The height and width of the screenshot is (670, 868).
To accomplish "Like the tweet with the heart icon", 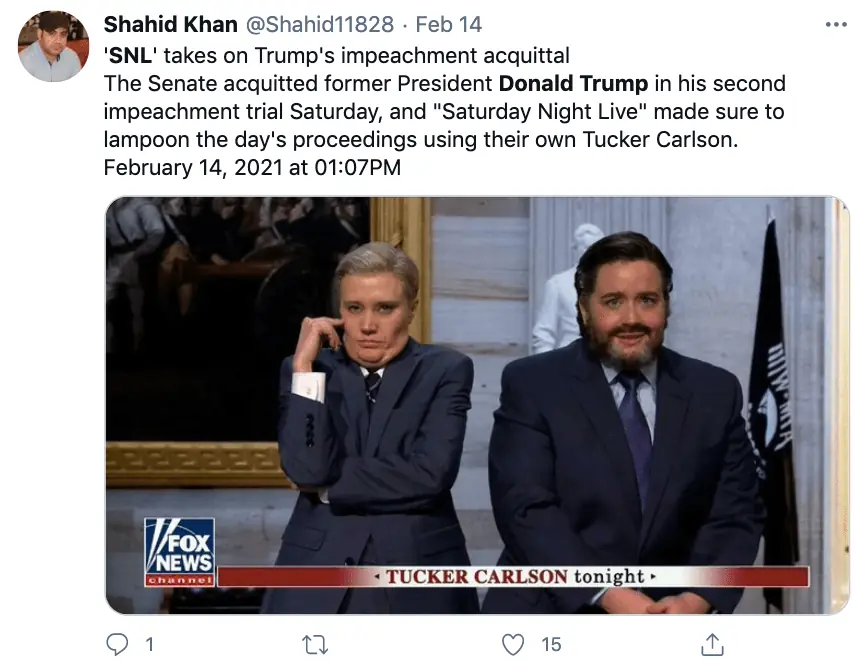I will click(515, 644).
